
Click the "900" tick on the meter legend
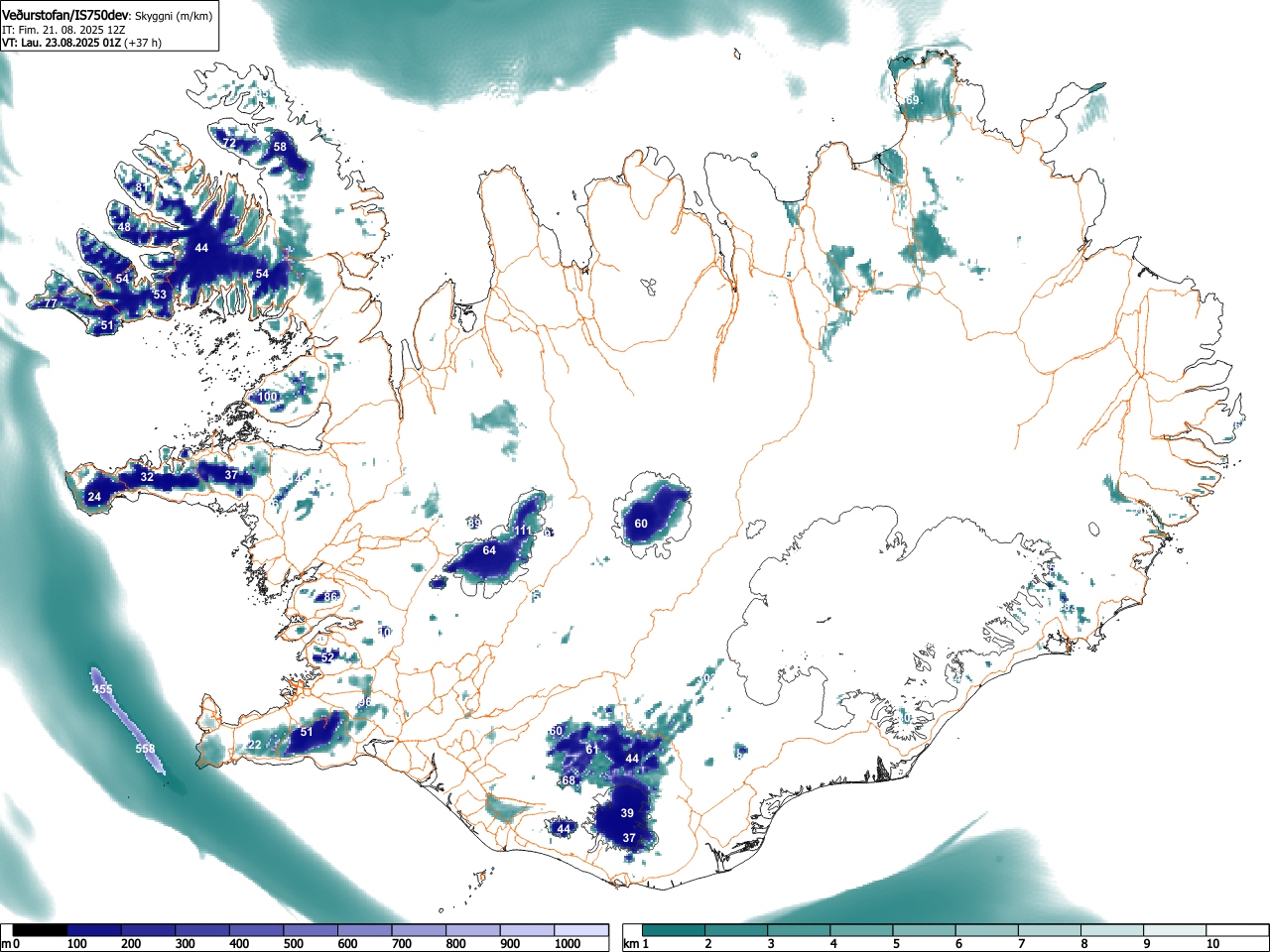(x=509, y=943)
